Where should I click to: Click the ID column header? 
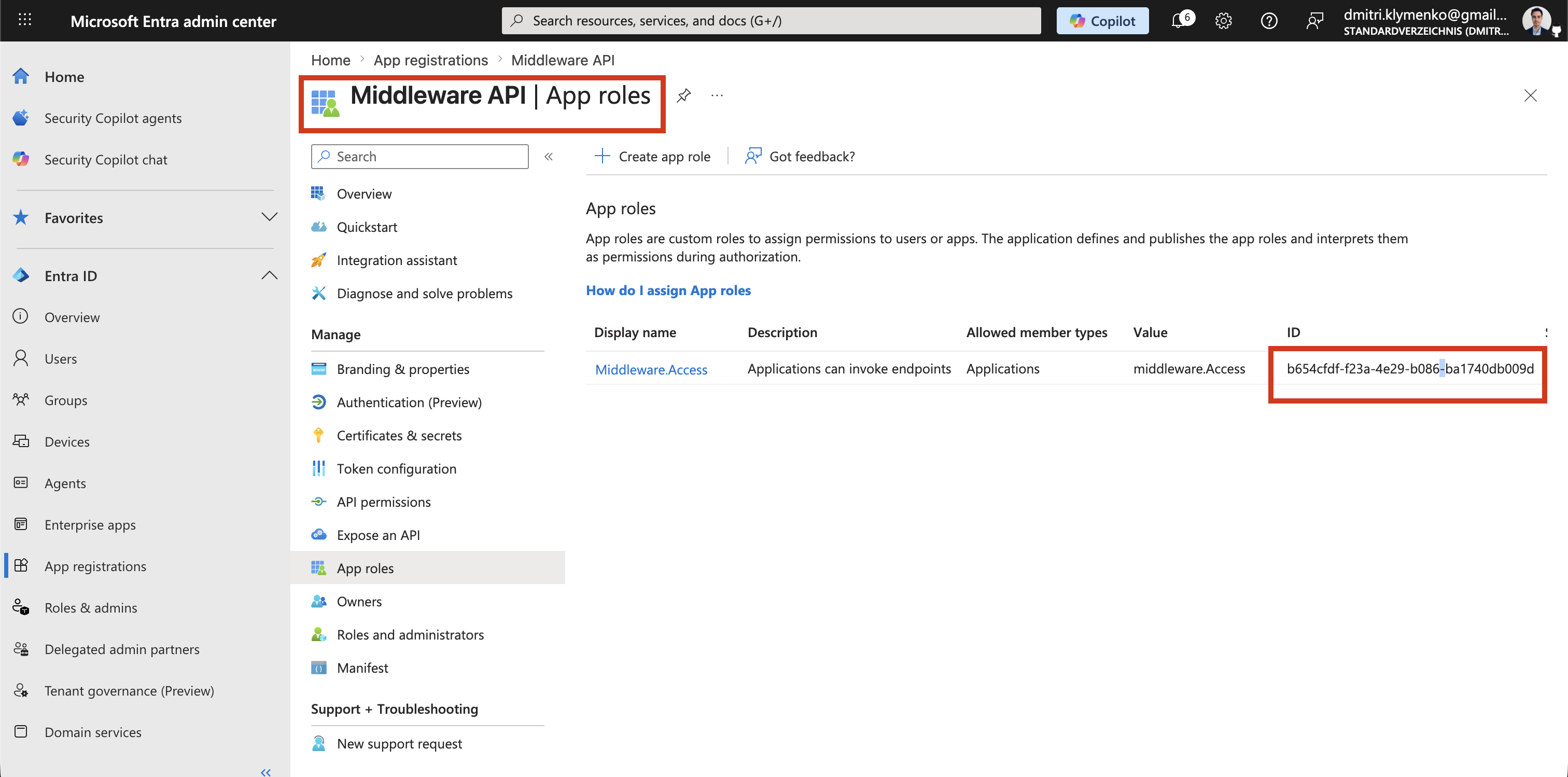(x=1293, y=332)
